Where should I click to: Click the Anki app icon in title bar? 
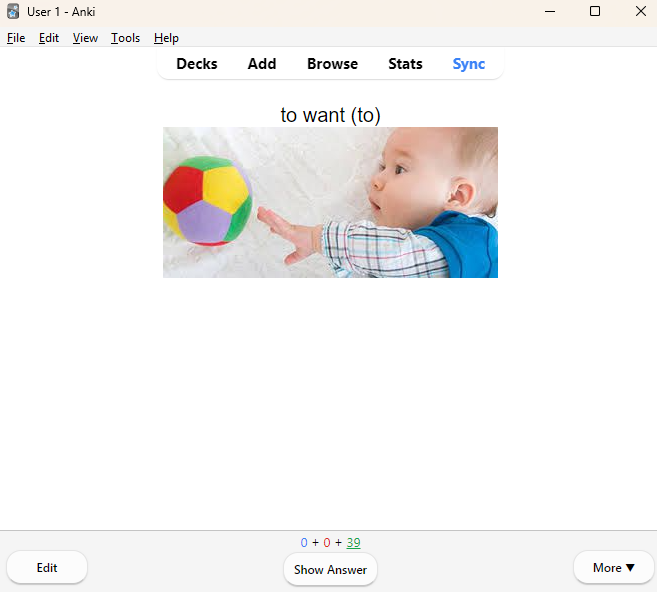(x=13, y=12)
